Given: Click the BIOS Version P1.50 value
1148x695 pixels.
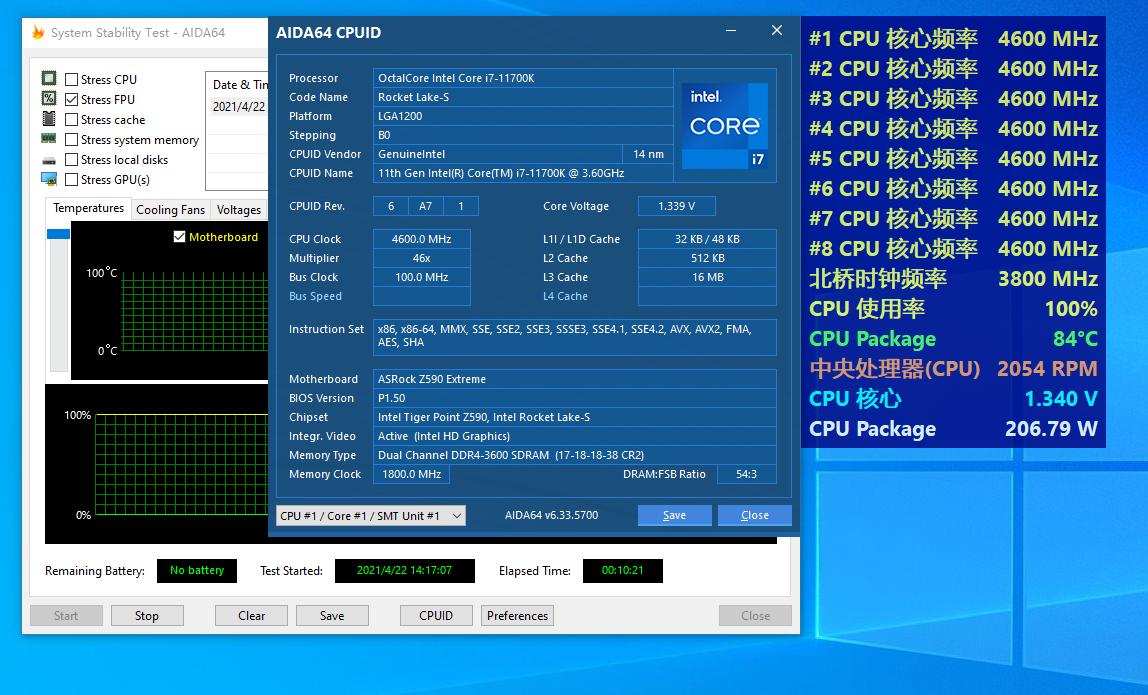Looking at the screenshot, I should click(x=575, y=398).
